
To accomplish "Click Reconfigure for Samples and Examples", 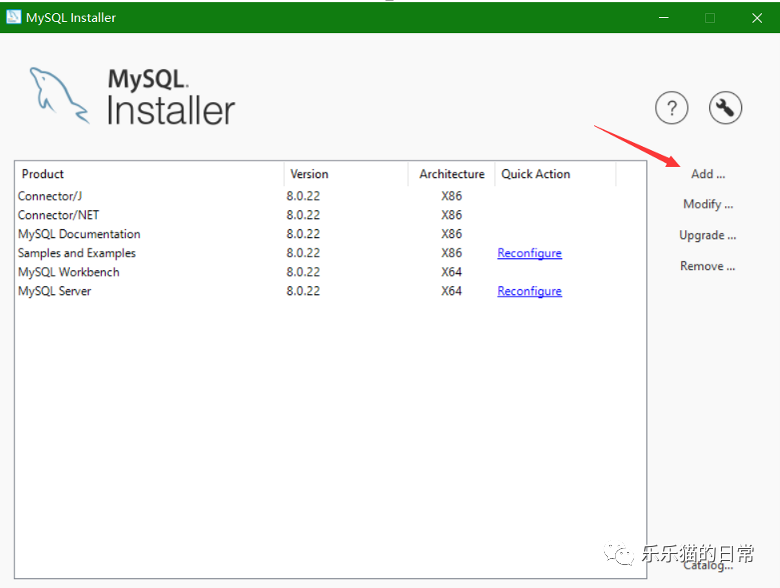I will point(529,253).
